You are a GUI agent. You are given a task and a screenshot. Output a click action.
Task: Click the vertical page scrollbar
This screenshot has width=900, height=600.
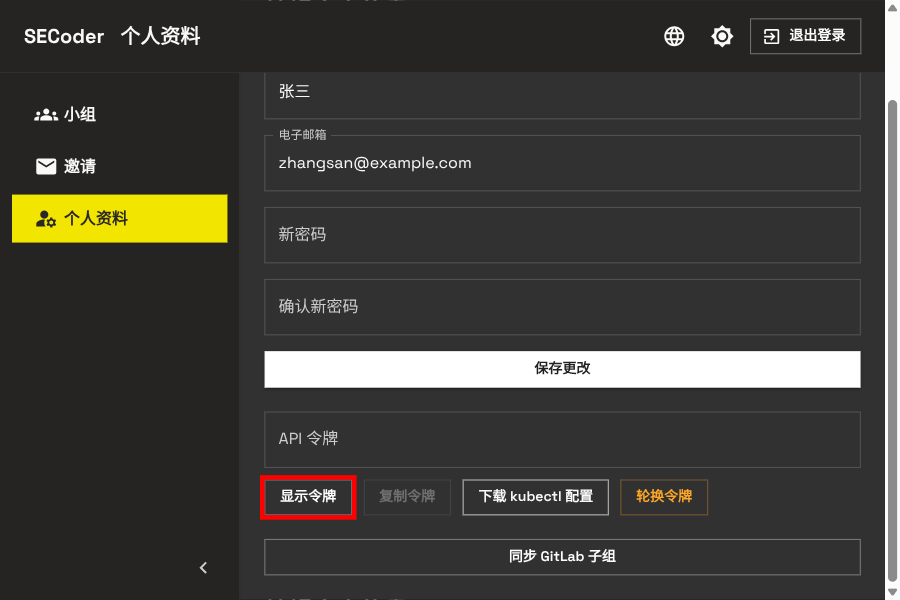point(892,341)
